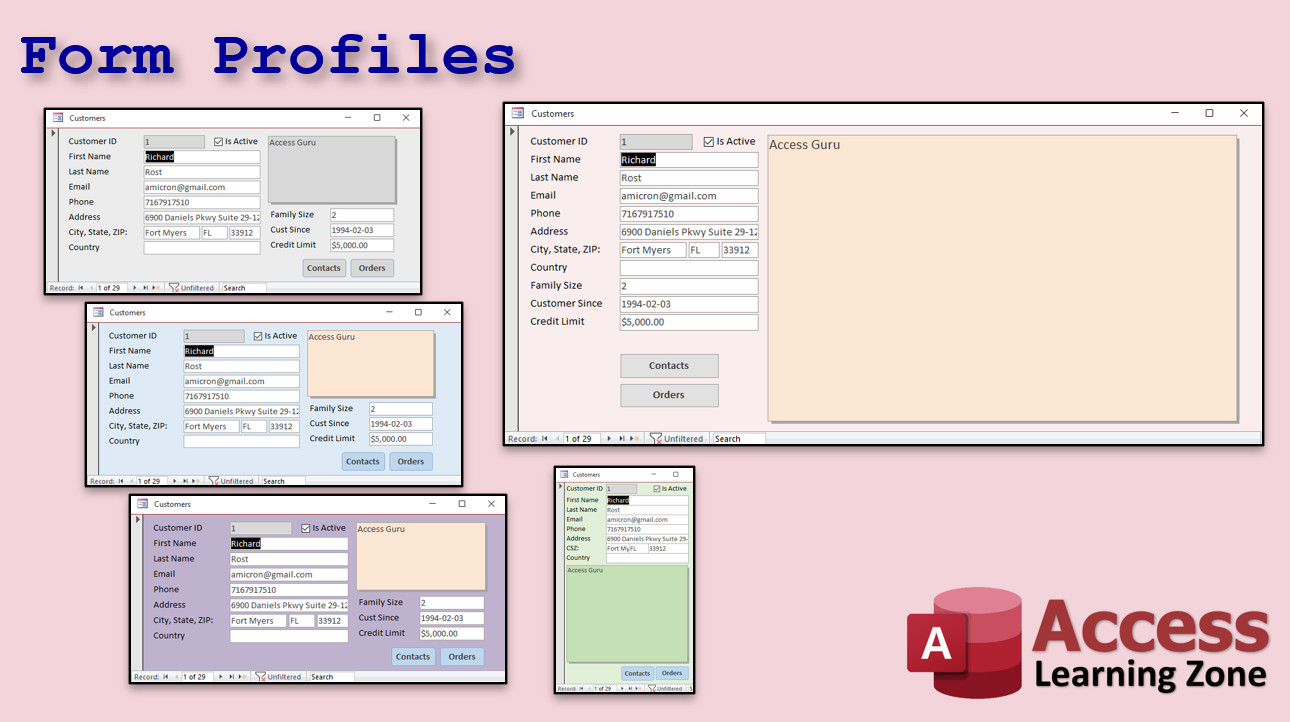Viewport: 1290px width, 722px height.
Task: Click new record star button in large form
Action: (x=635, y=438)
